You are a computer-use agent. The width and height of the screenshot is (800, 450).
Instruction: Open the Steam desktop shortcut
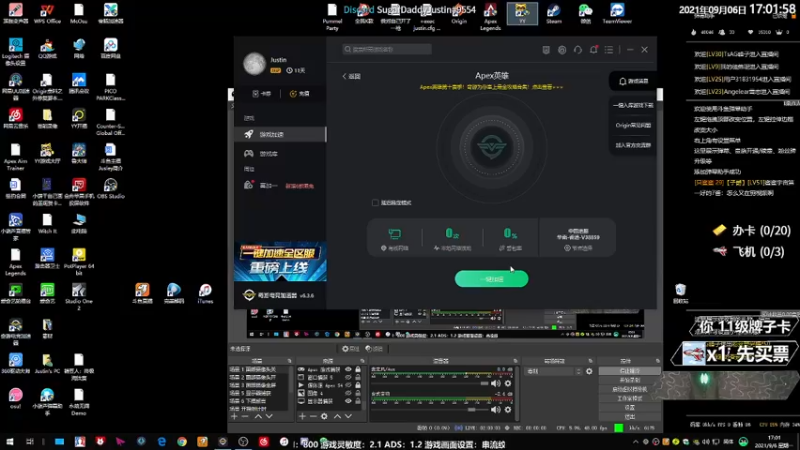pos(554,13)
